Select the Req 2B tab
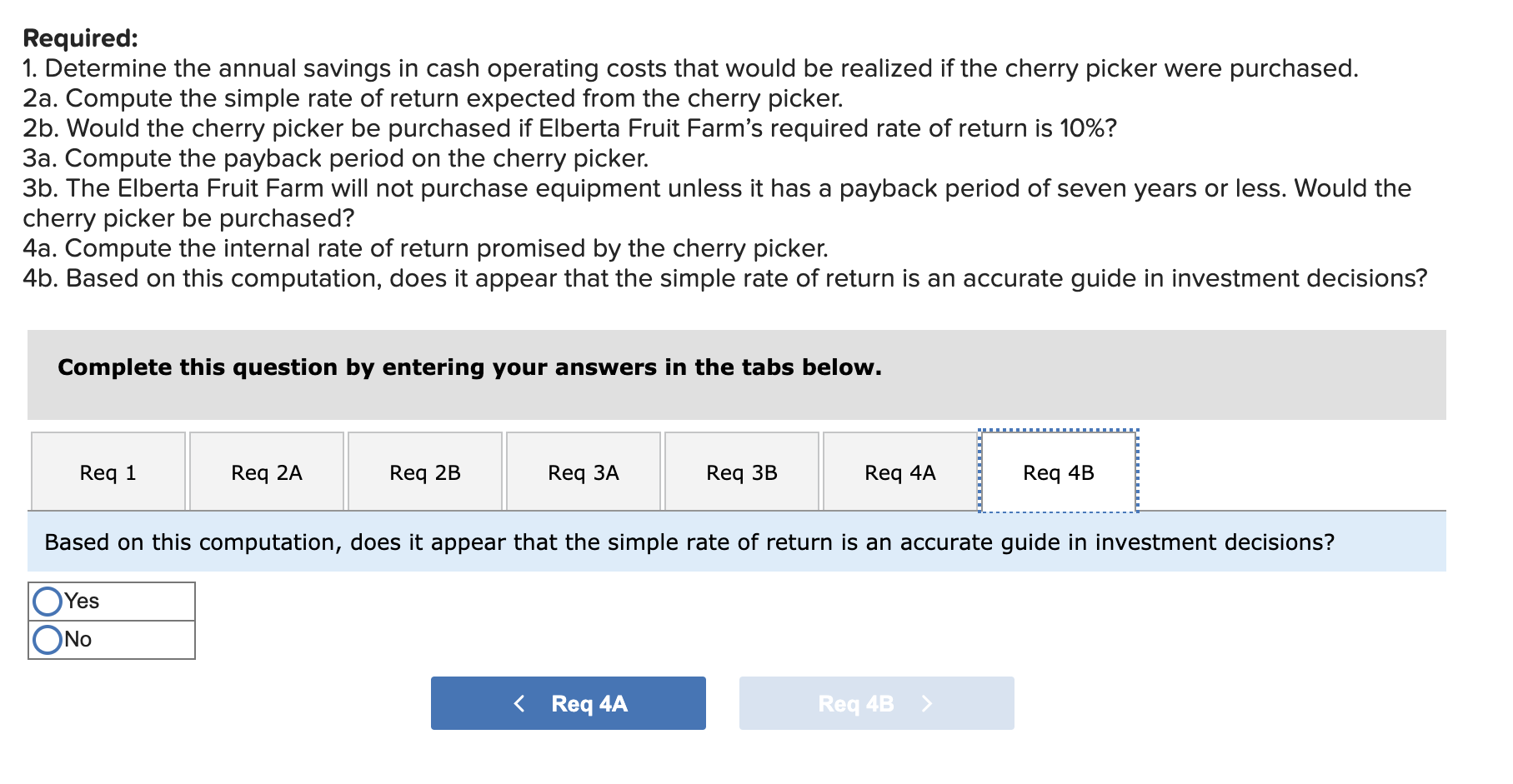The width and height of the screenshot is (1513, 784). click(x=424, y=472)
